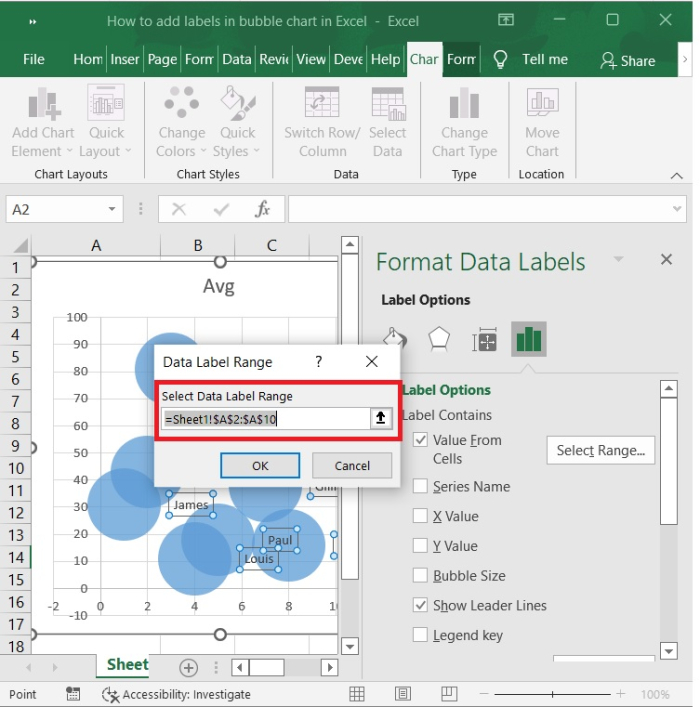
Task: Expand hidden Quick Access Toolbar items
Action: (32, 21)
